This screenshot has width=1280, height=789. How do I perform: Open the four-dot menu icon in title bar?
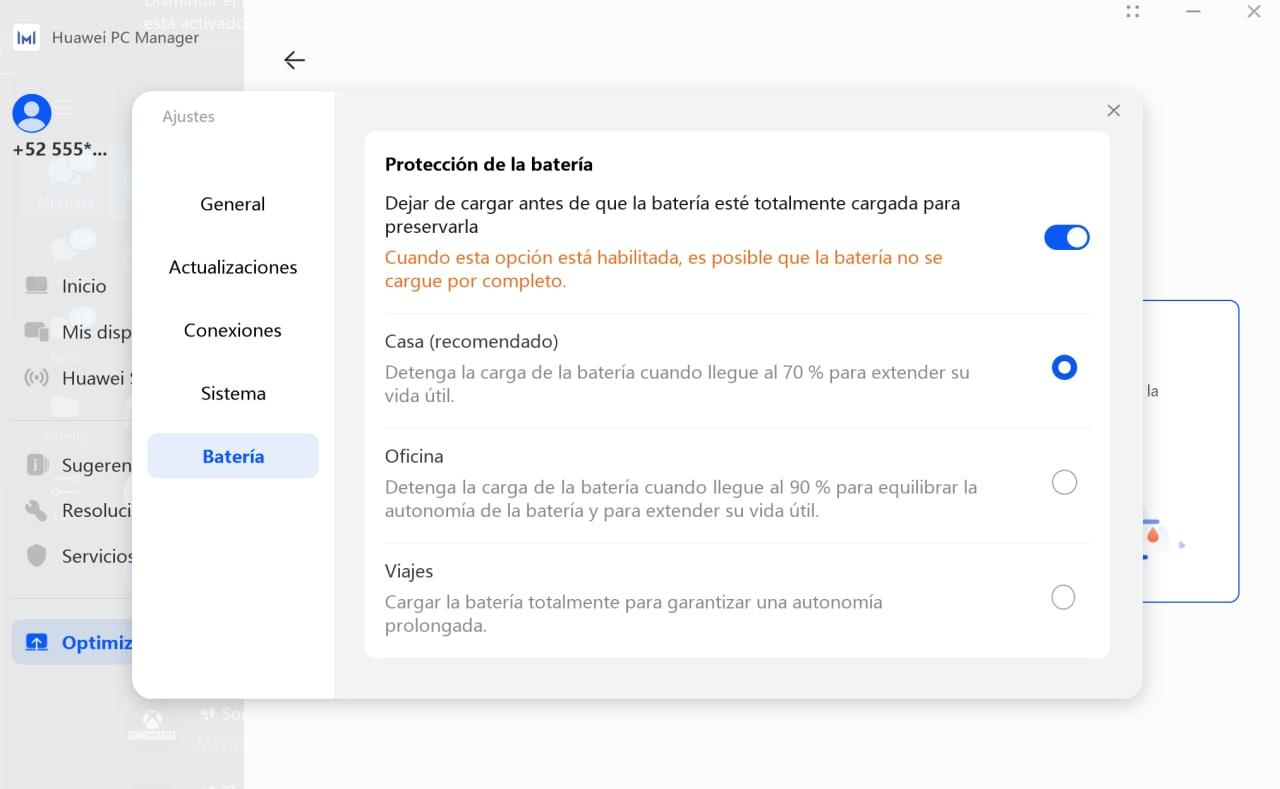(x=1132, y=12)
